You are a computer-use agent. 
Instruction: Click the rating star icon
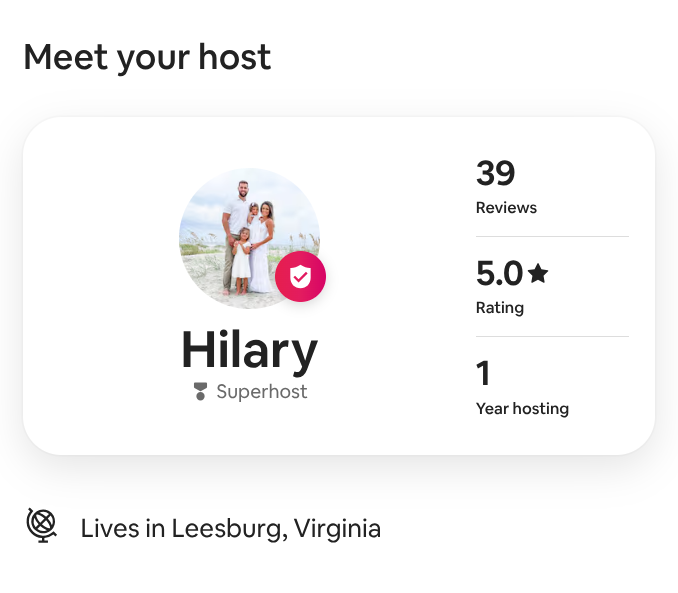538,273
